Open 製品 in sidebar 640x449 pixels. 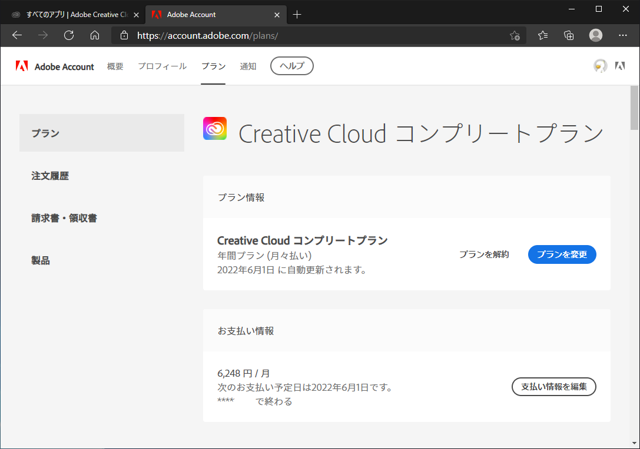[40, 260]
